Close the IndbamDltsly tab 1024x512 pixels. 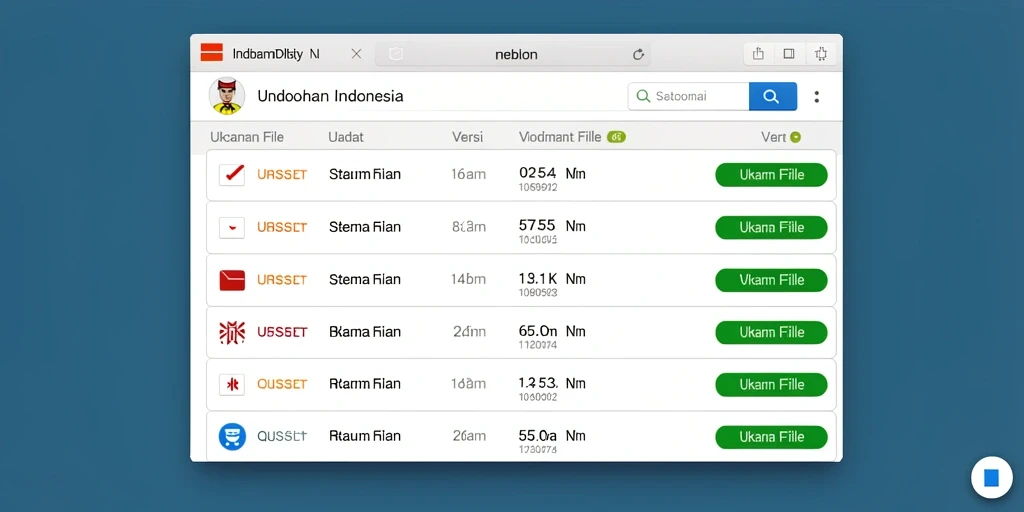[356, 54]
